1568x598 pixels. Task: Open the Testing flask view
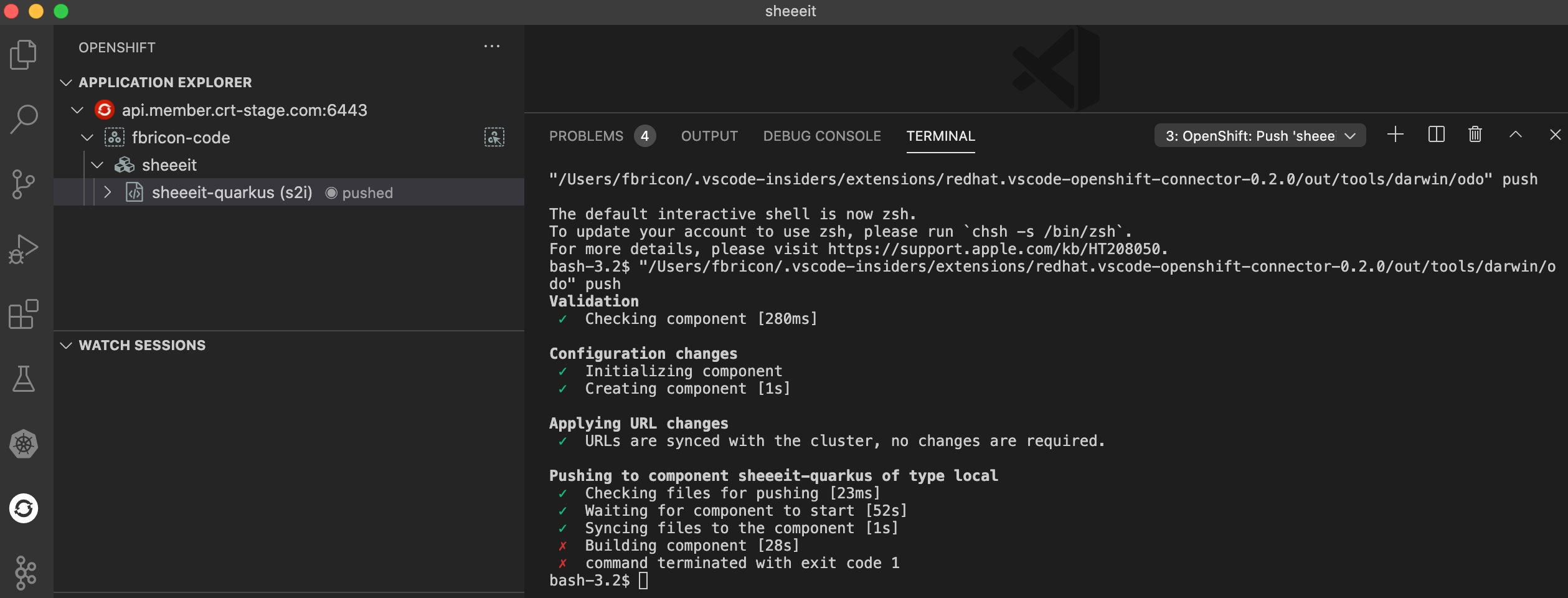click(x=23, y=379)
